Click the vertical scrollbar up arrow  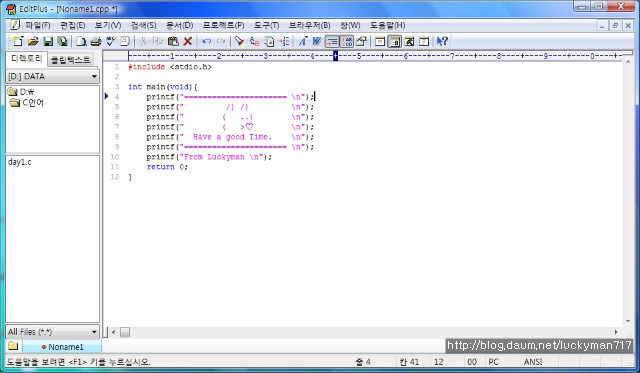click(x=628, y=62)
